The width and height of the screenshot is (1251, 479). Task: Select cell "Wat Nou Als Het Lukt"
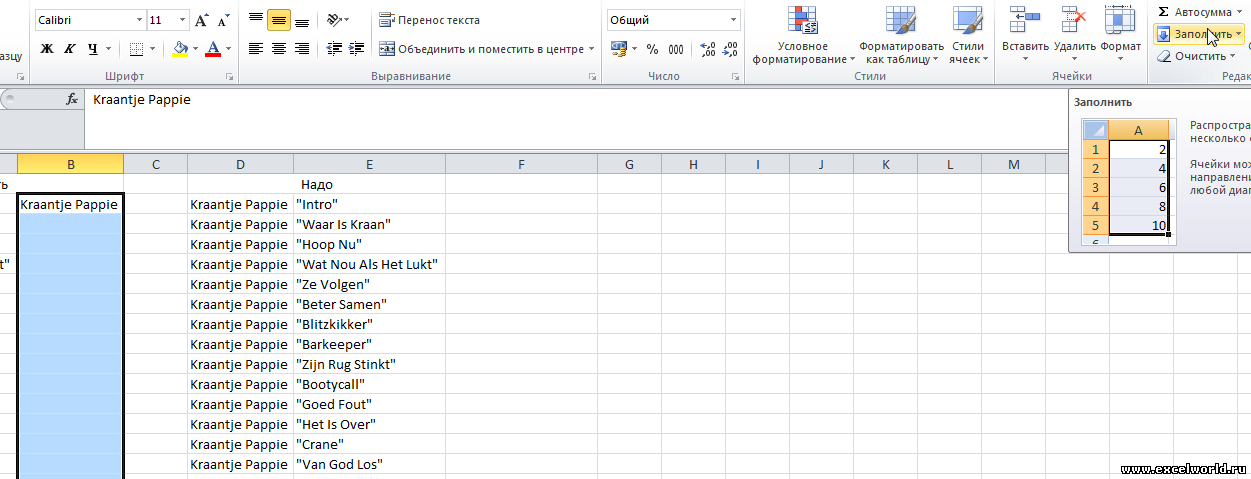(x=369, y=264)
